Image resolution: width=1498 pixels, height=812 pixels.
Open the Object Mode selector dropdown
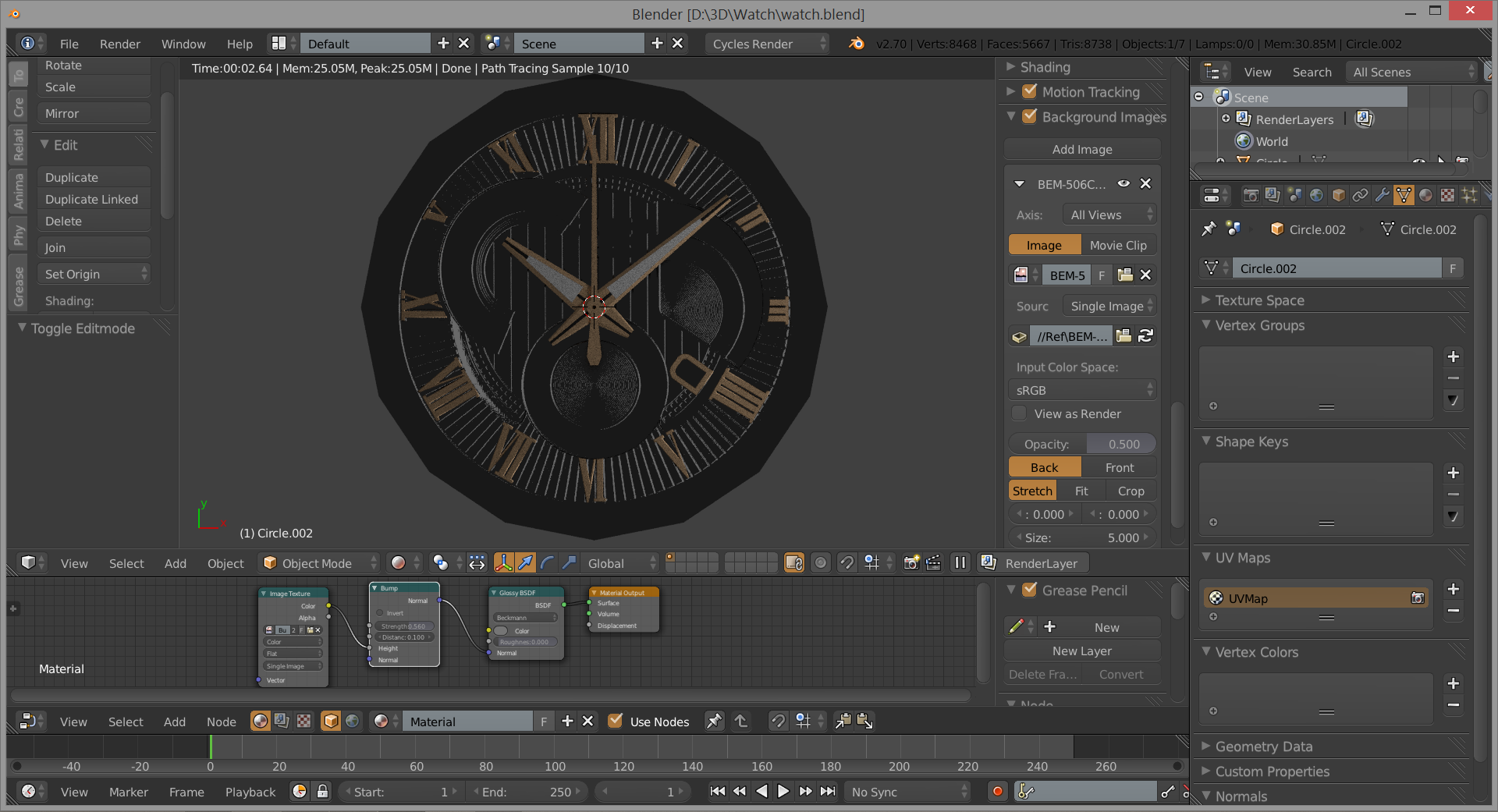pos(320,563)
